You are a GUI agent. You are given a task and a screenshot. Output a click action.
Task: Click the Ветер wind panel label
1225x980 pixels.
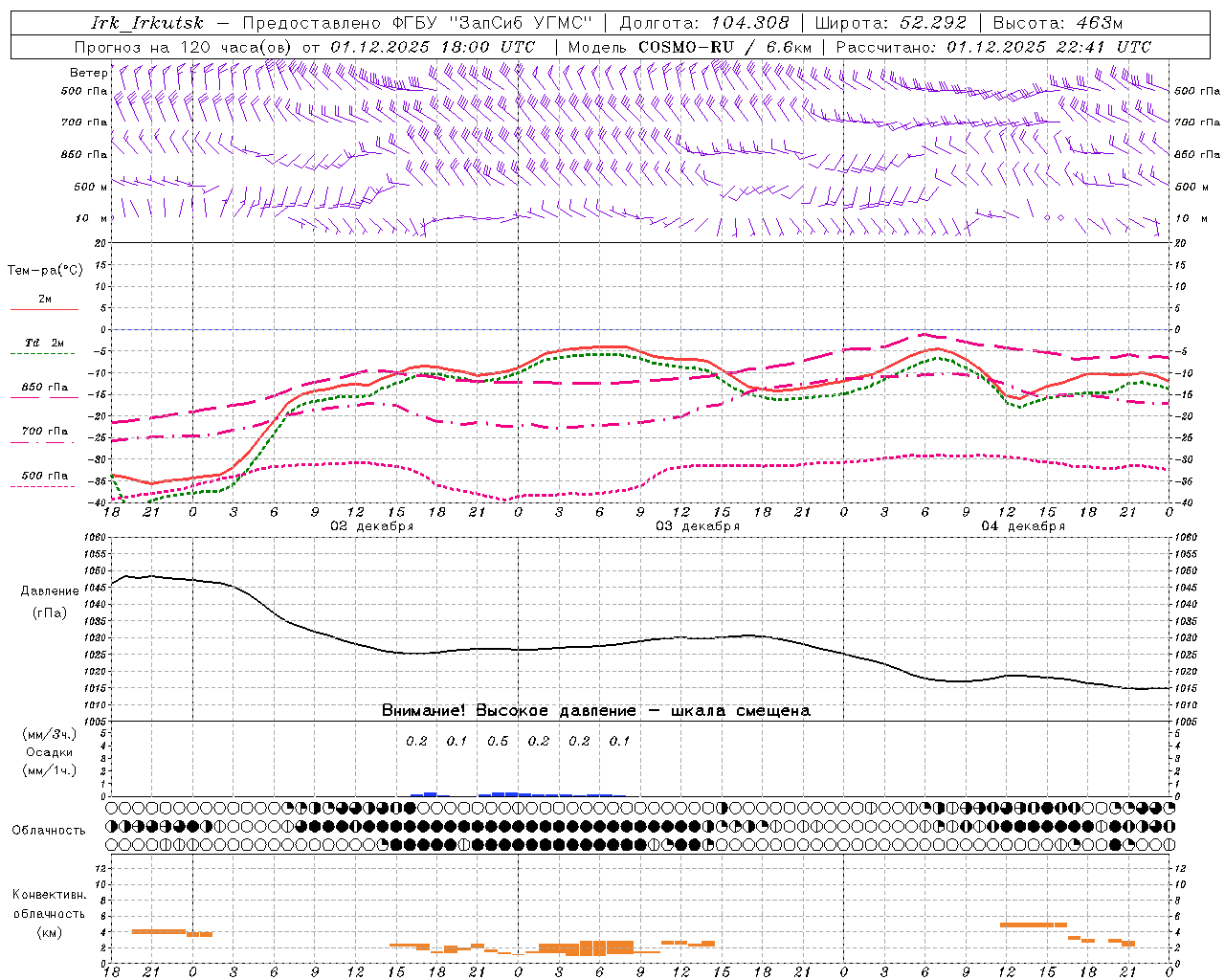89,73
